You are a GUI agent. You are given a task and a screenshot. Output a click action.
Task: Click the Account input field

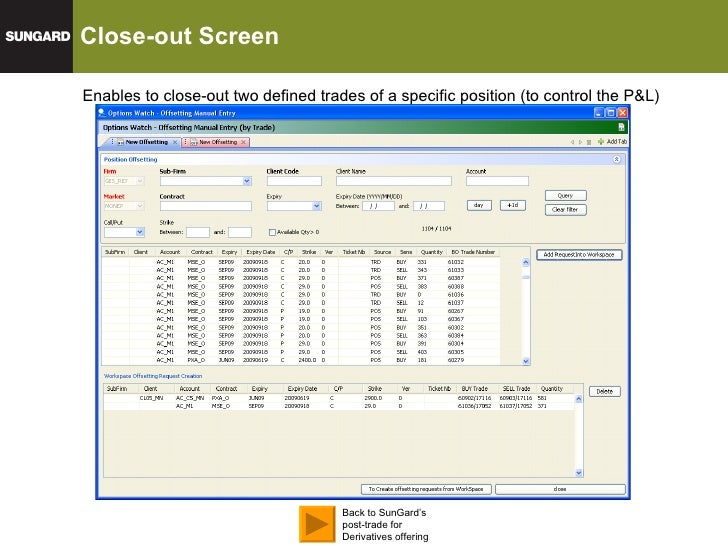click(497, 181)
